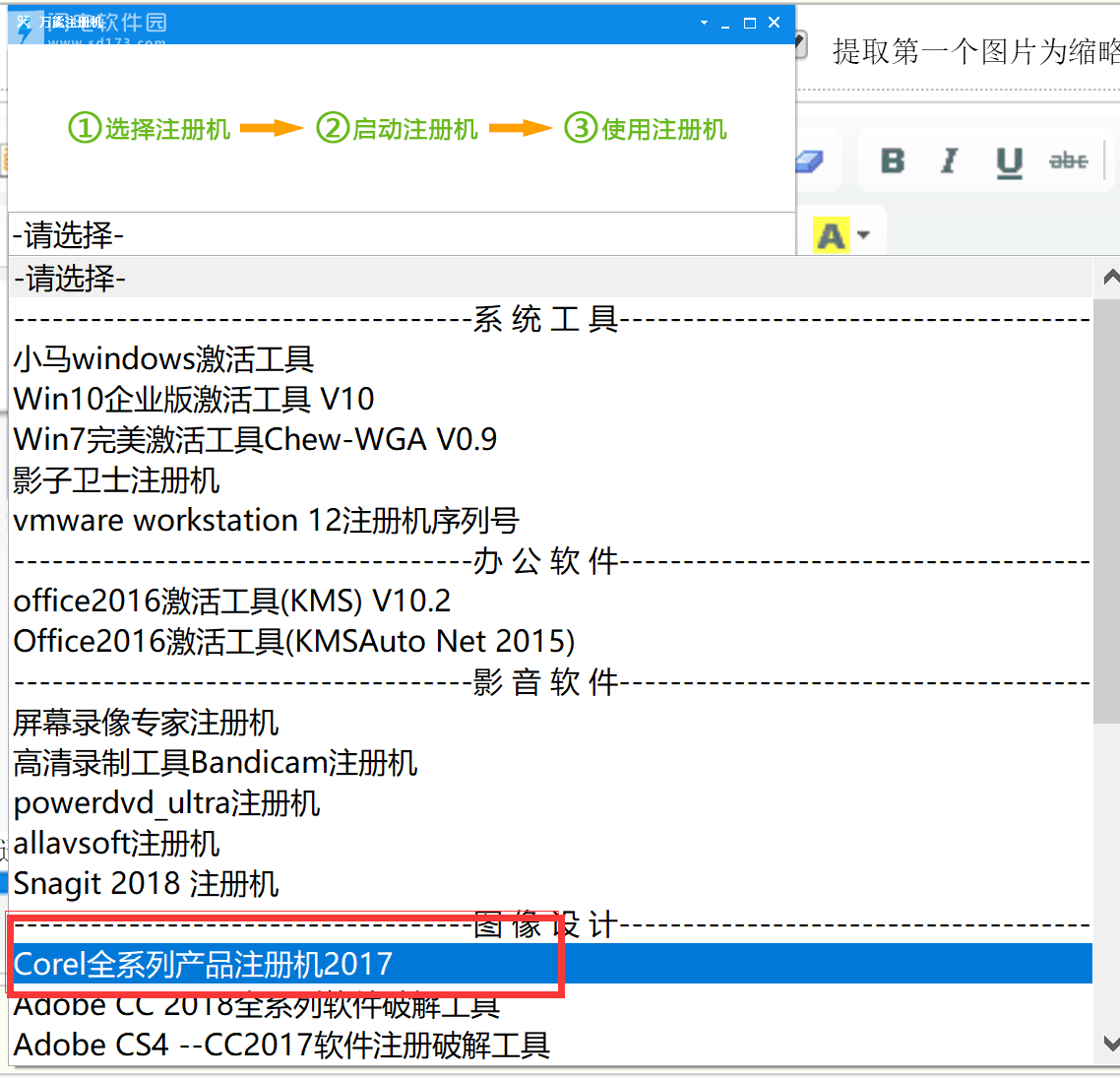Select Snagit 2018 注册机
The width and height of the screenshot is (1120, 1078).
551,884
